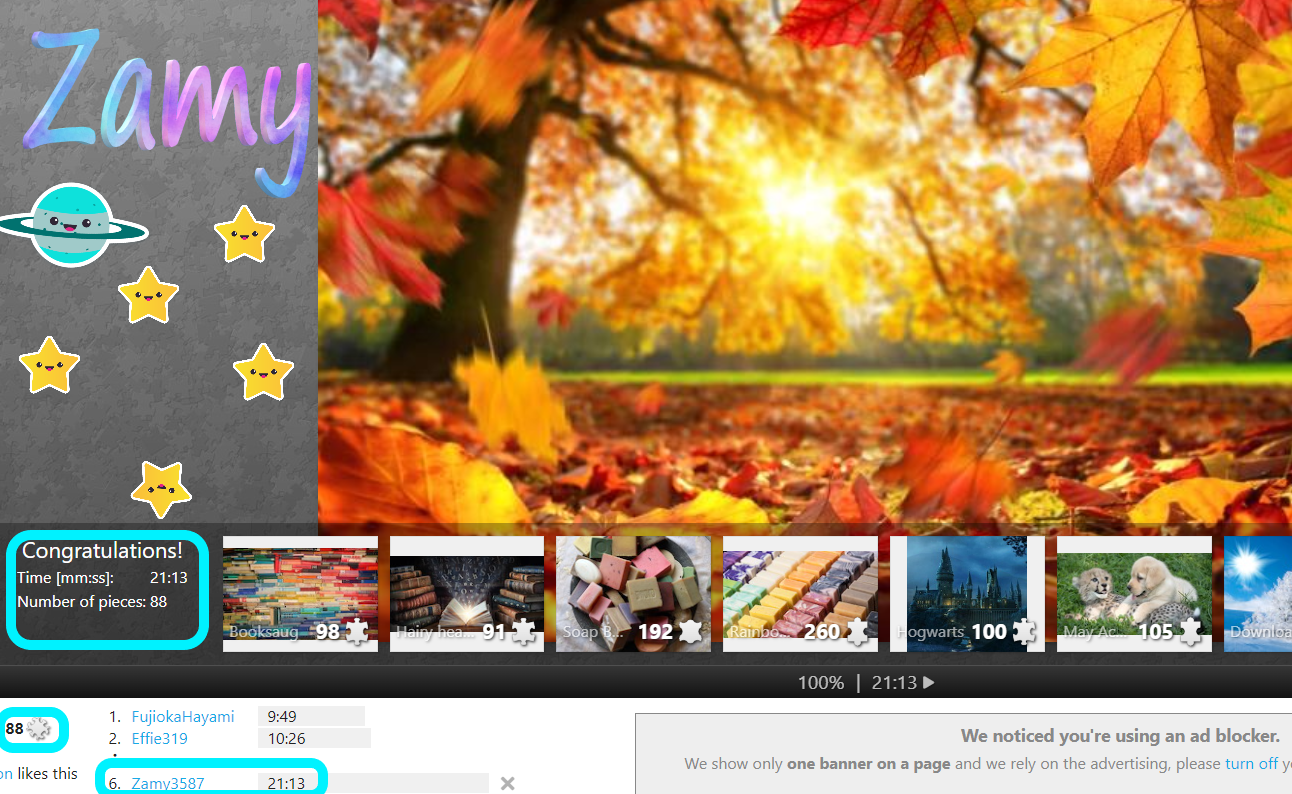Screen dimensions: 1292x794
Task: Open the Hairy hea... 91-piece puzzle thumbnail
Action: [467, 594]
